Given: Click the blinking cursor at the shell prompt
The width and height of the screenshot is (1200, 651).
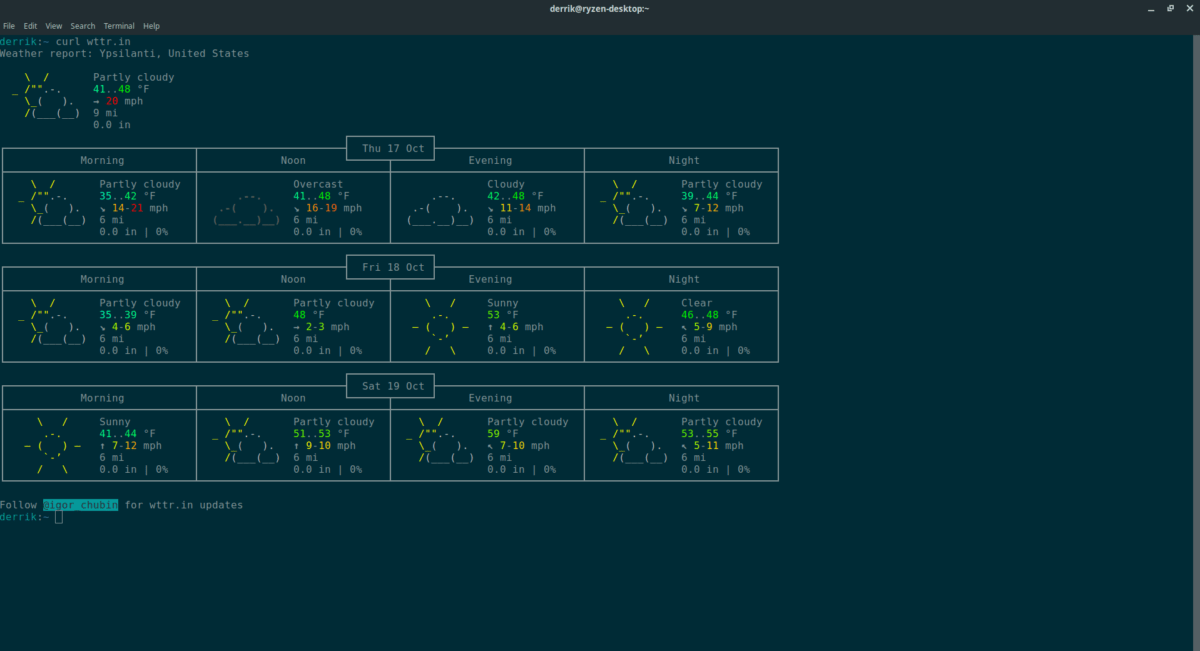Looking at the screenshot, I should pos(58,517).
